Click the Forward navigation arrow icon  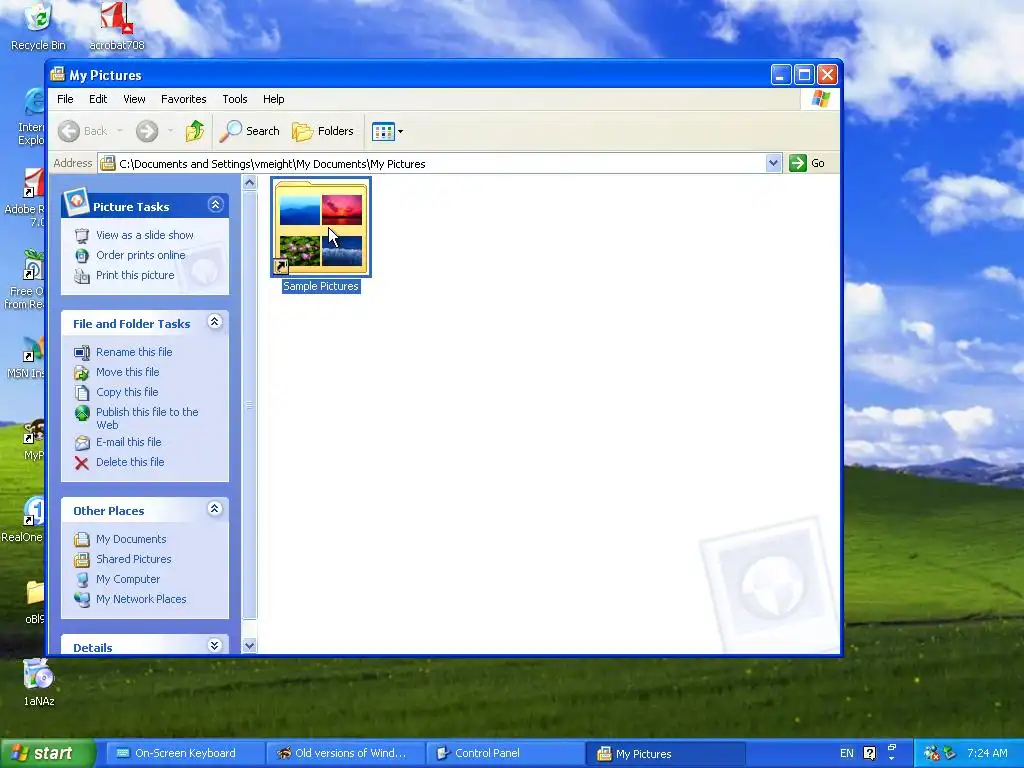tap(147, 131)
